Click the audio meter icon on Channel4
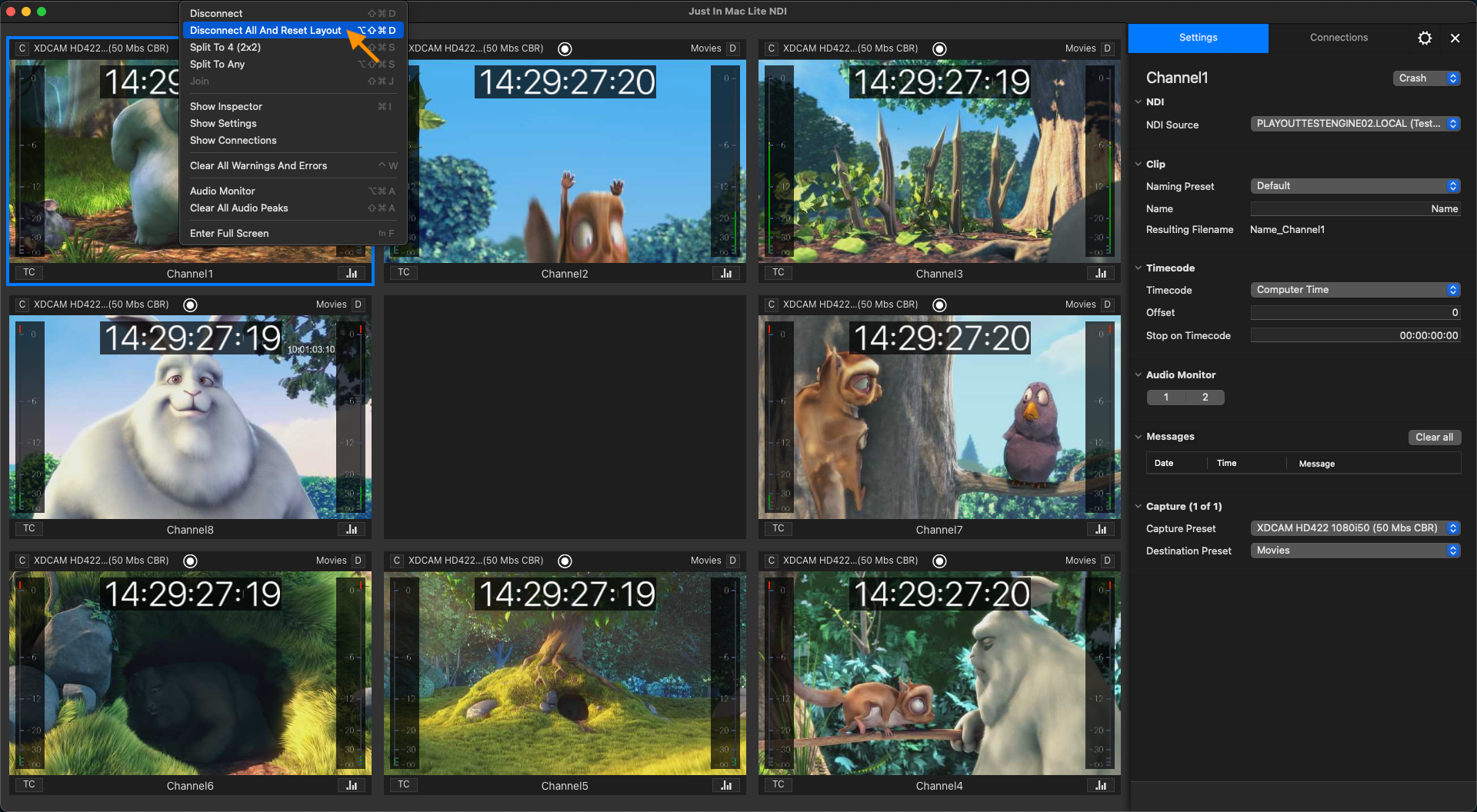This screenshot has height=812, width=1477. (x=1101, y=785)
